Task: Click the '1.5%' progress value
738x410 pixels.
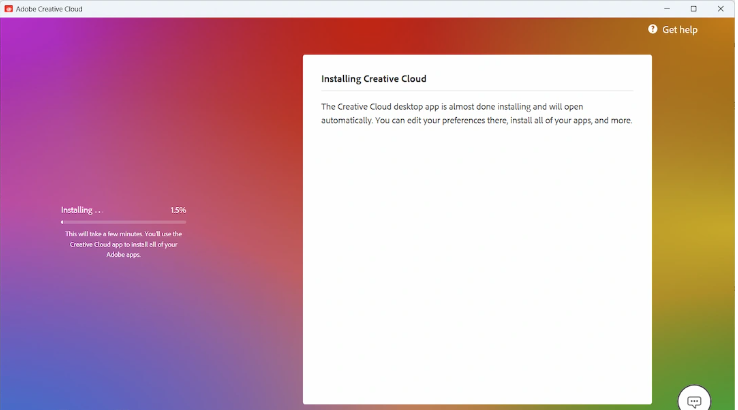Action: 178,210
